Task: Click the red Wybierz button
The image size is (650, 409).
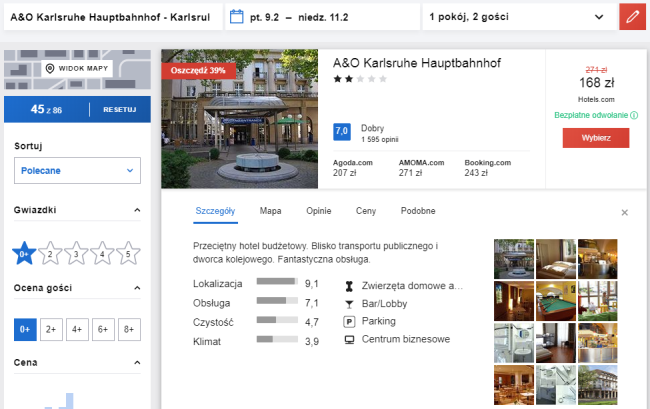Action: pos(596,138)
